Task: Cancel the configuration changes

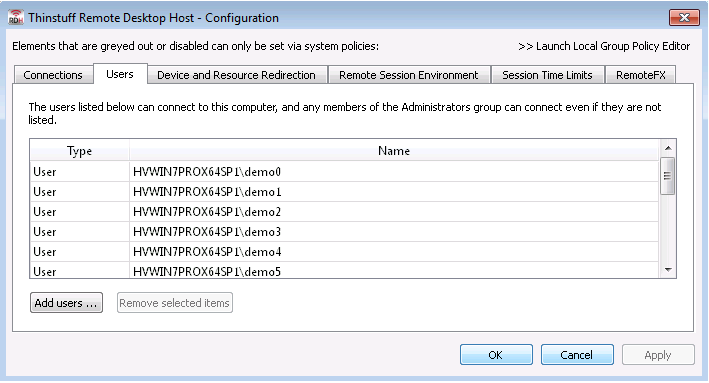Action: 577,355
